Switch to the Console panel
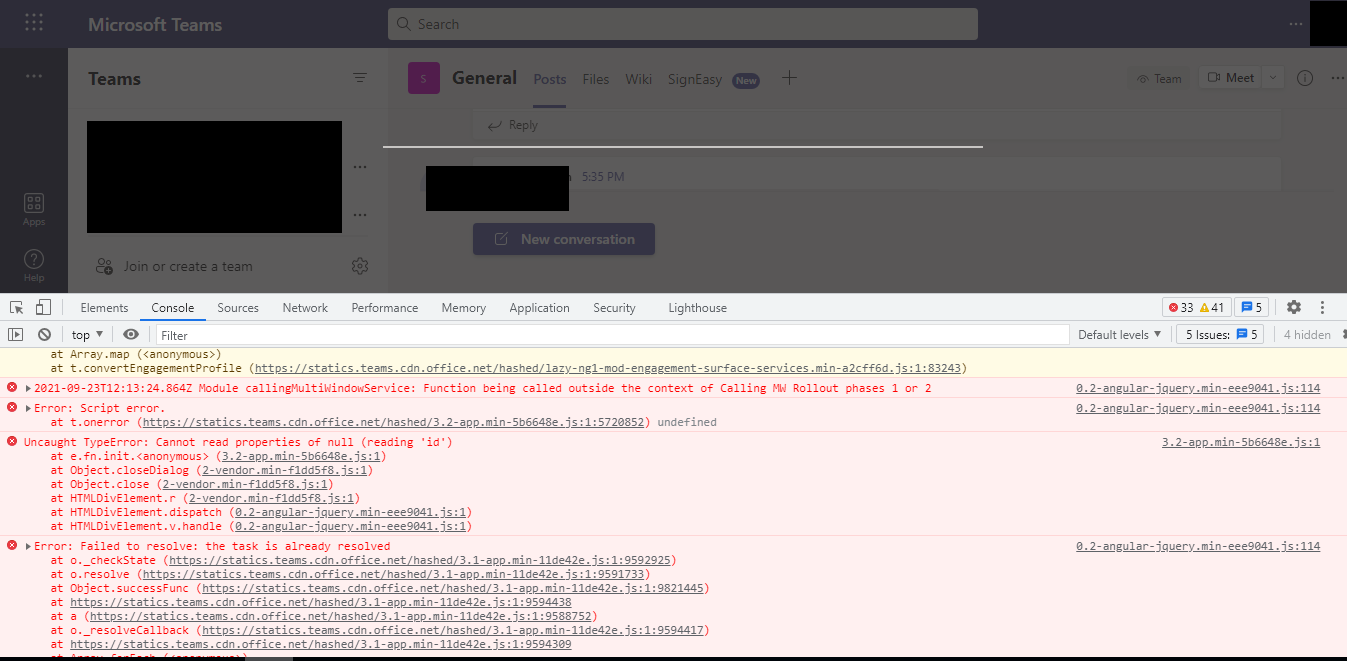Image resolution: width=1347 pixels, height=661 pixels. point(173,308)
